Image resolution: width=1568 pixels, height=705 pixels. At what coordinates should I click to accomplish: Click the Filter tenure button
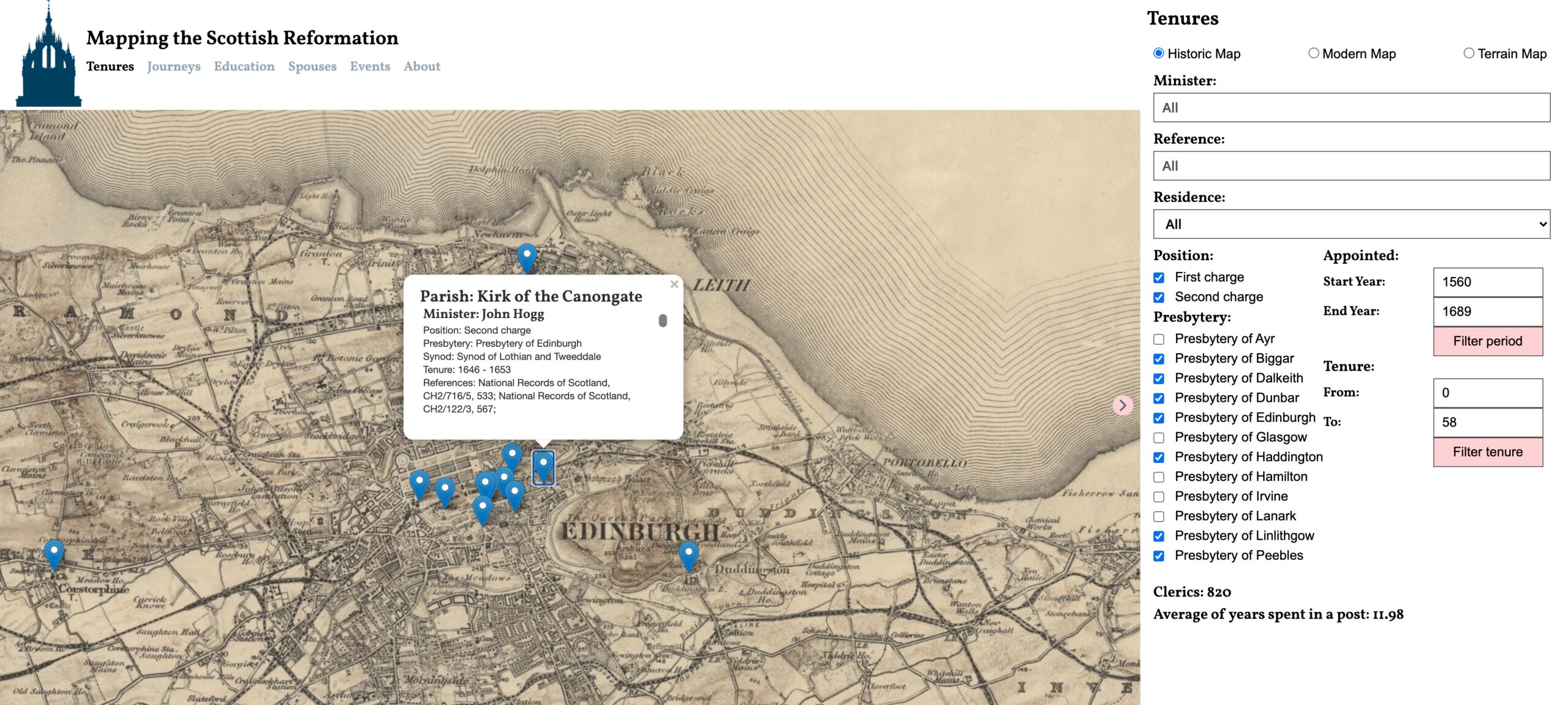[x=1488, y=452]
